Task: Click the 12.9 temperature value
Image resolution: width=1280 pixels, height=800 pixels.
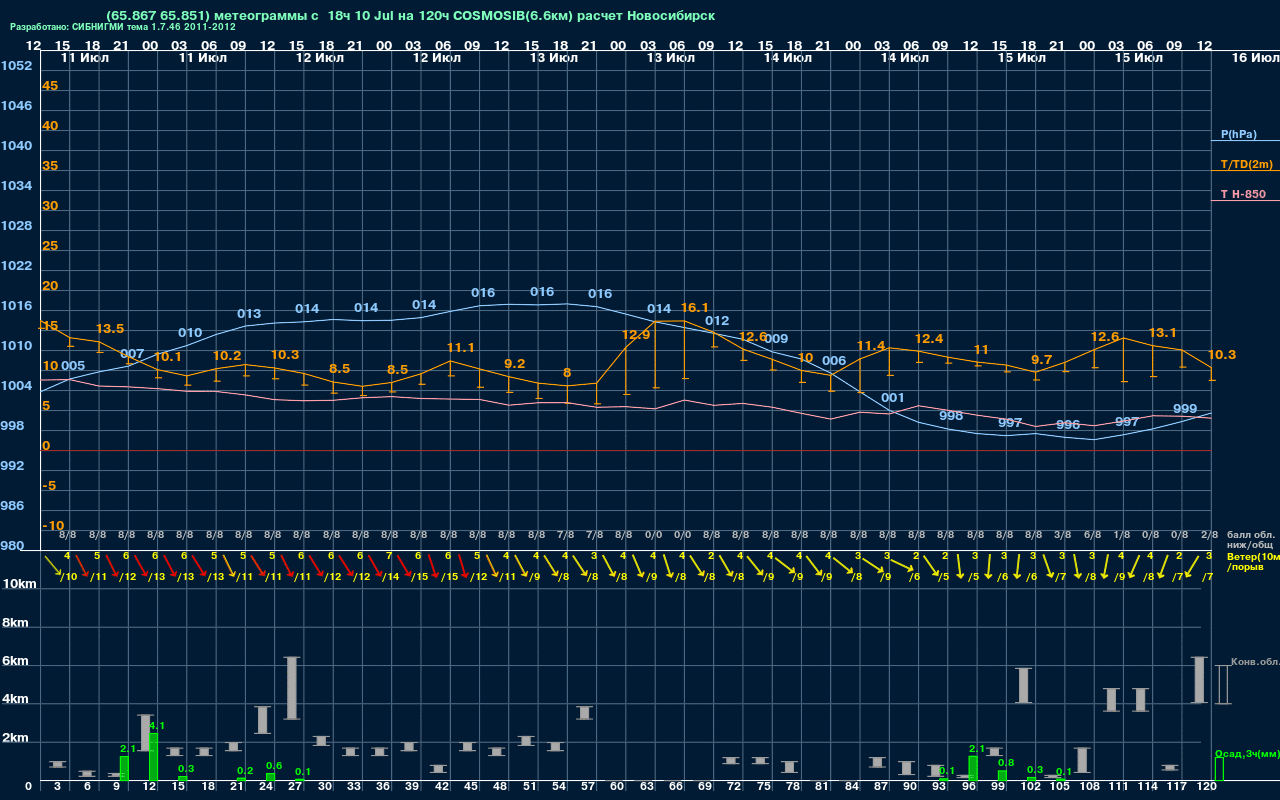Action: [636, 335]
